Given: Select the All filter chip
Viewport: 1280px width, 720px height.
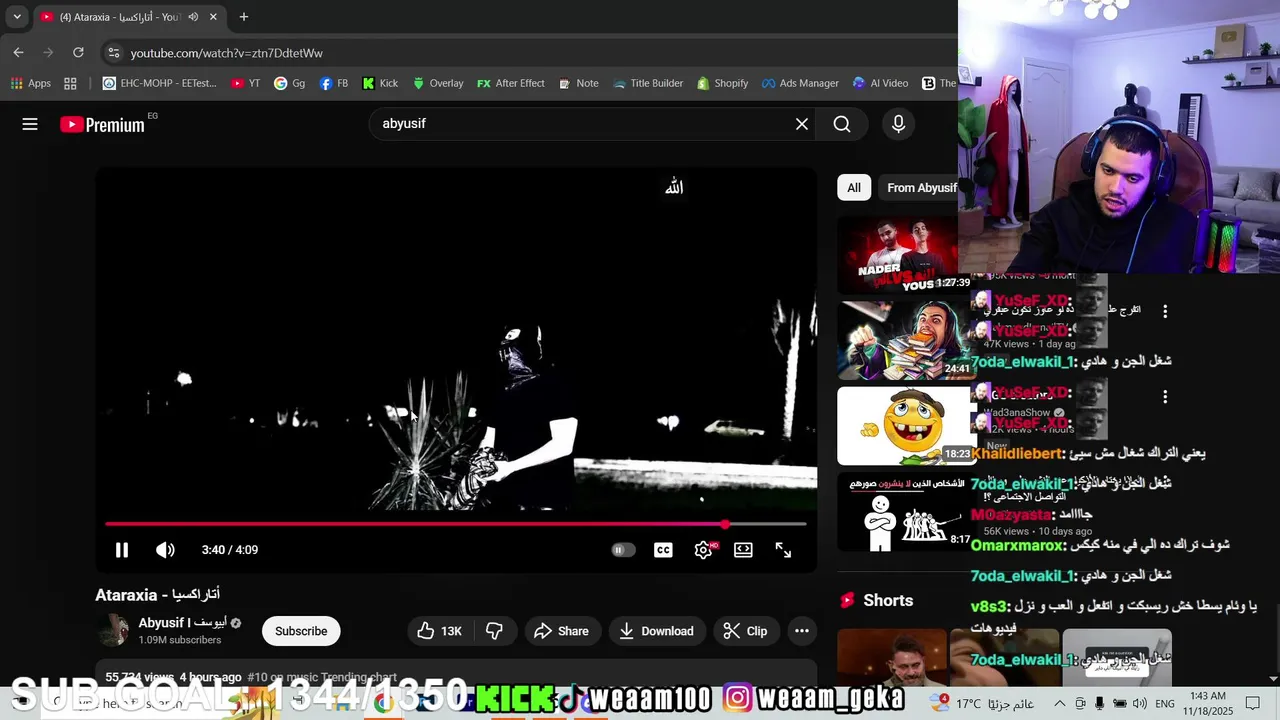Looking at the screenshot, I should pyautogui.click(x=854, y=188).
